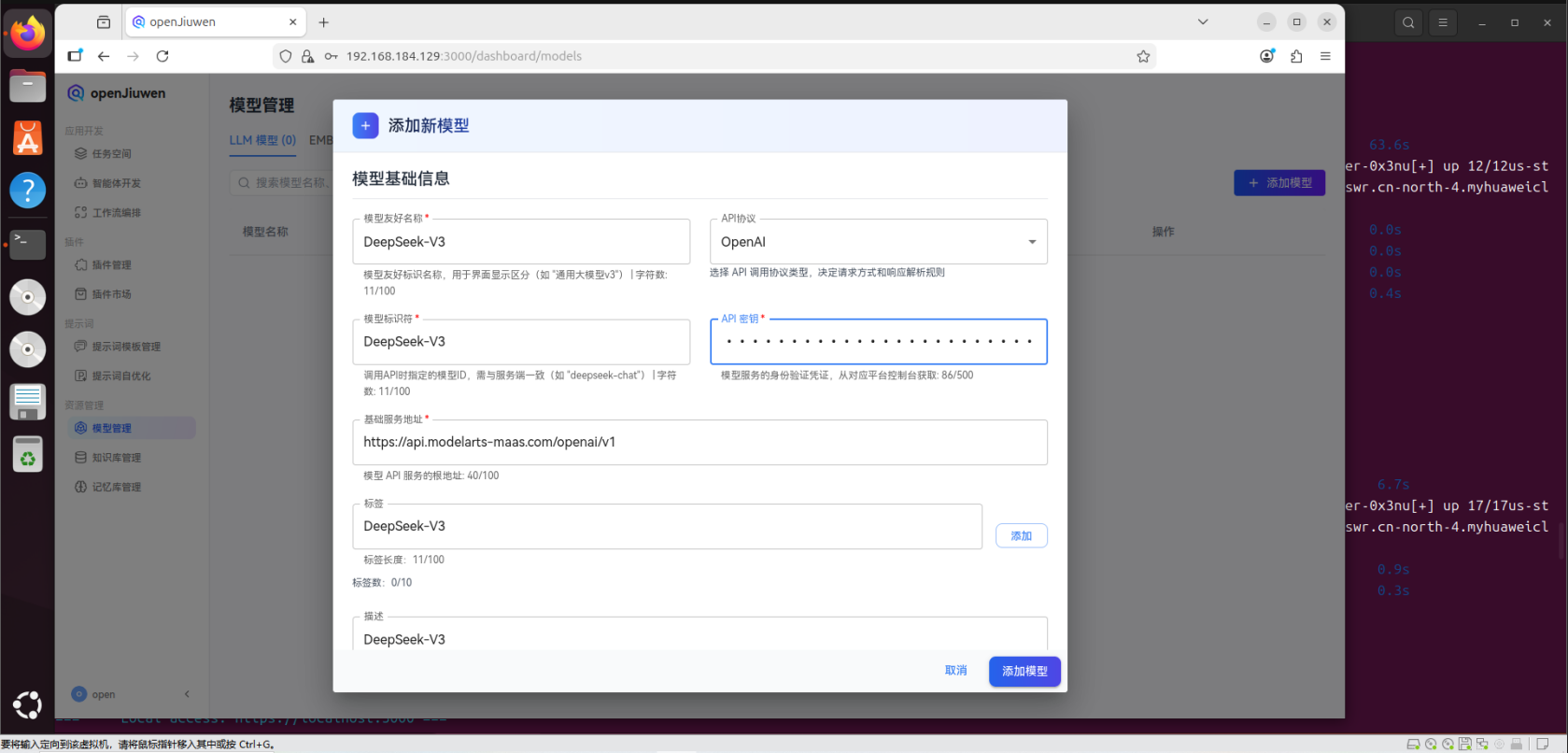
Task: Bookmark this page with star icon
Action: pyautogui.click(x=1143, y=56)
